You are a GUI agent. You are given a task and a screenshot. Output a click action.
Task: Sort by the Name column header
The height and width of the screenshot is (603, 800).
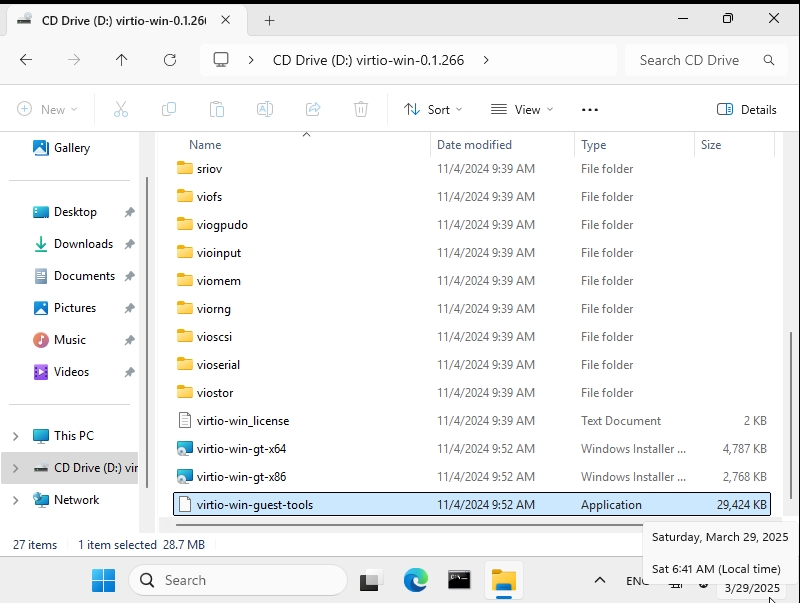tap(205, 145)
